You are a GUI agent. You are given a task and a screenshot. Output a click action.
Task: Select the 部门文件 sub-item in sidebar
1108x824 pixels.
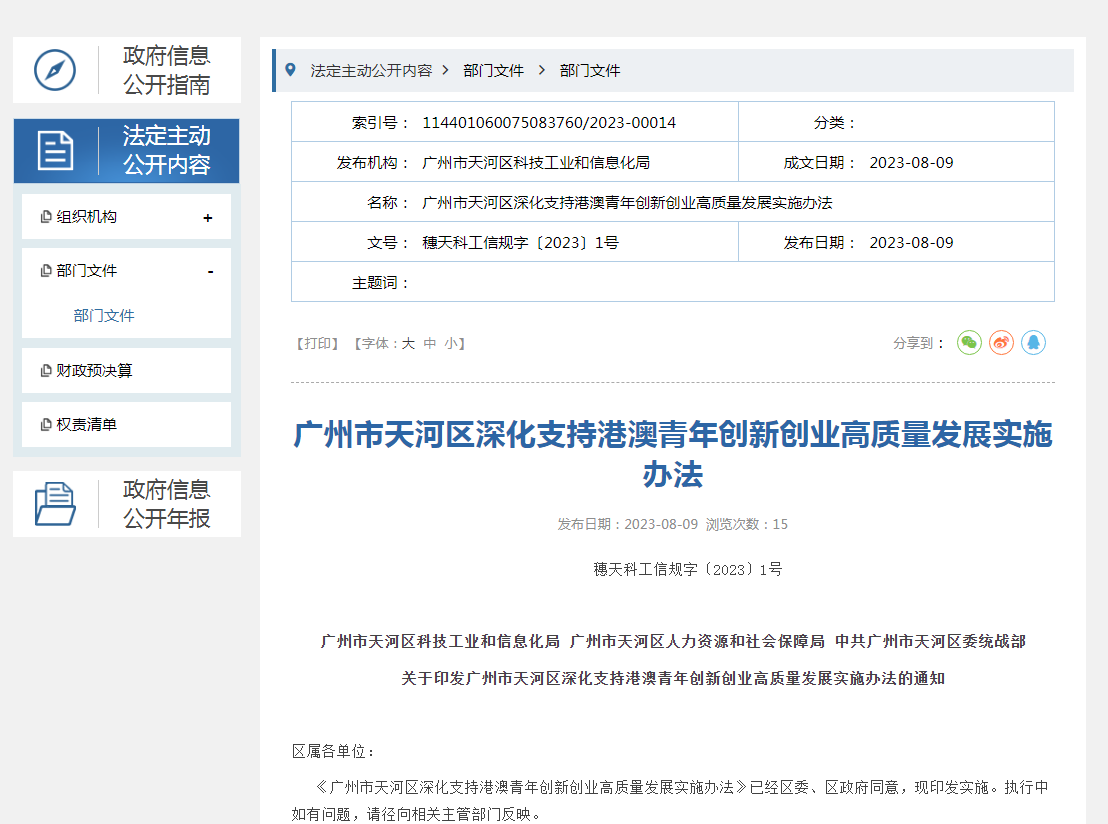104,316
